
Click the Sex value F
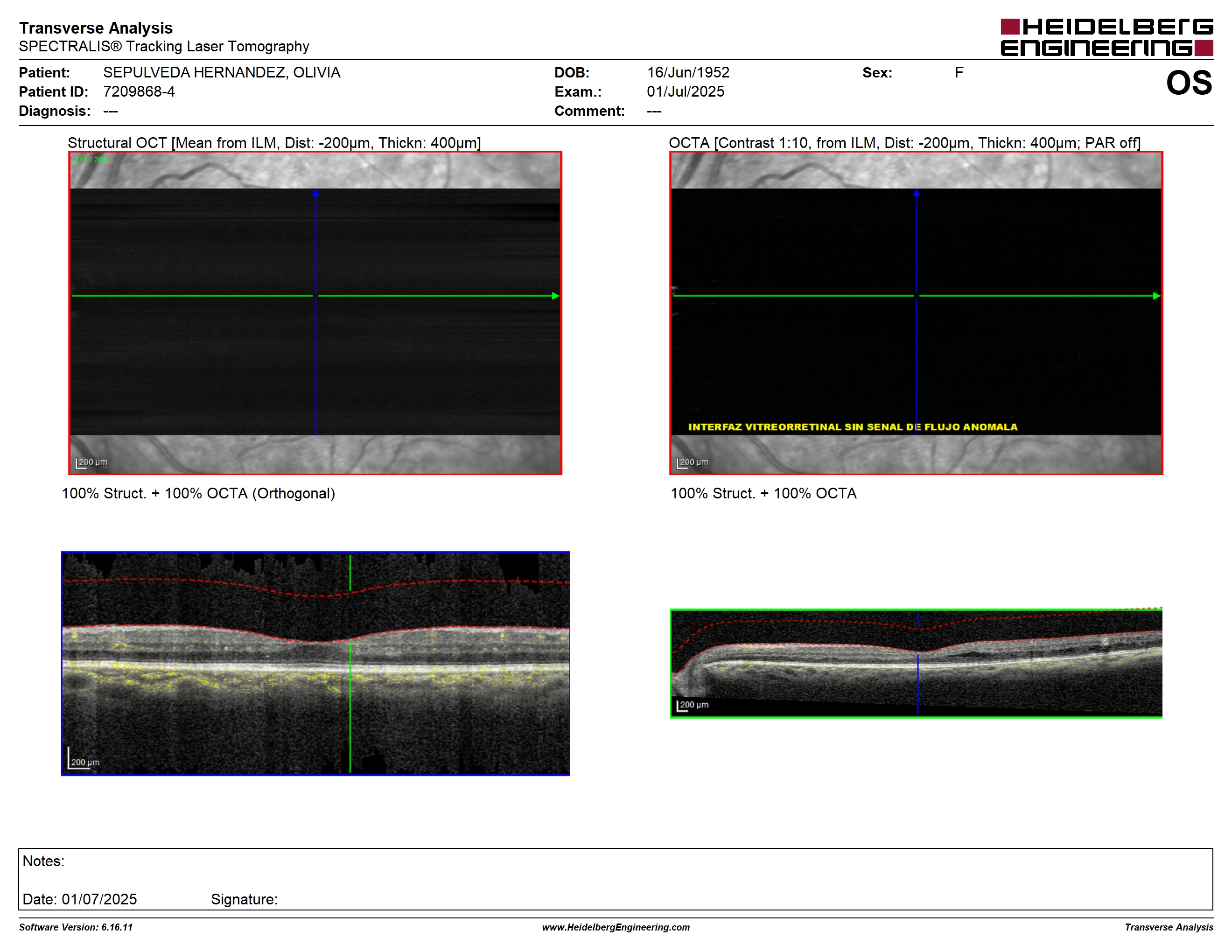coord(959,73)
